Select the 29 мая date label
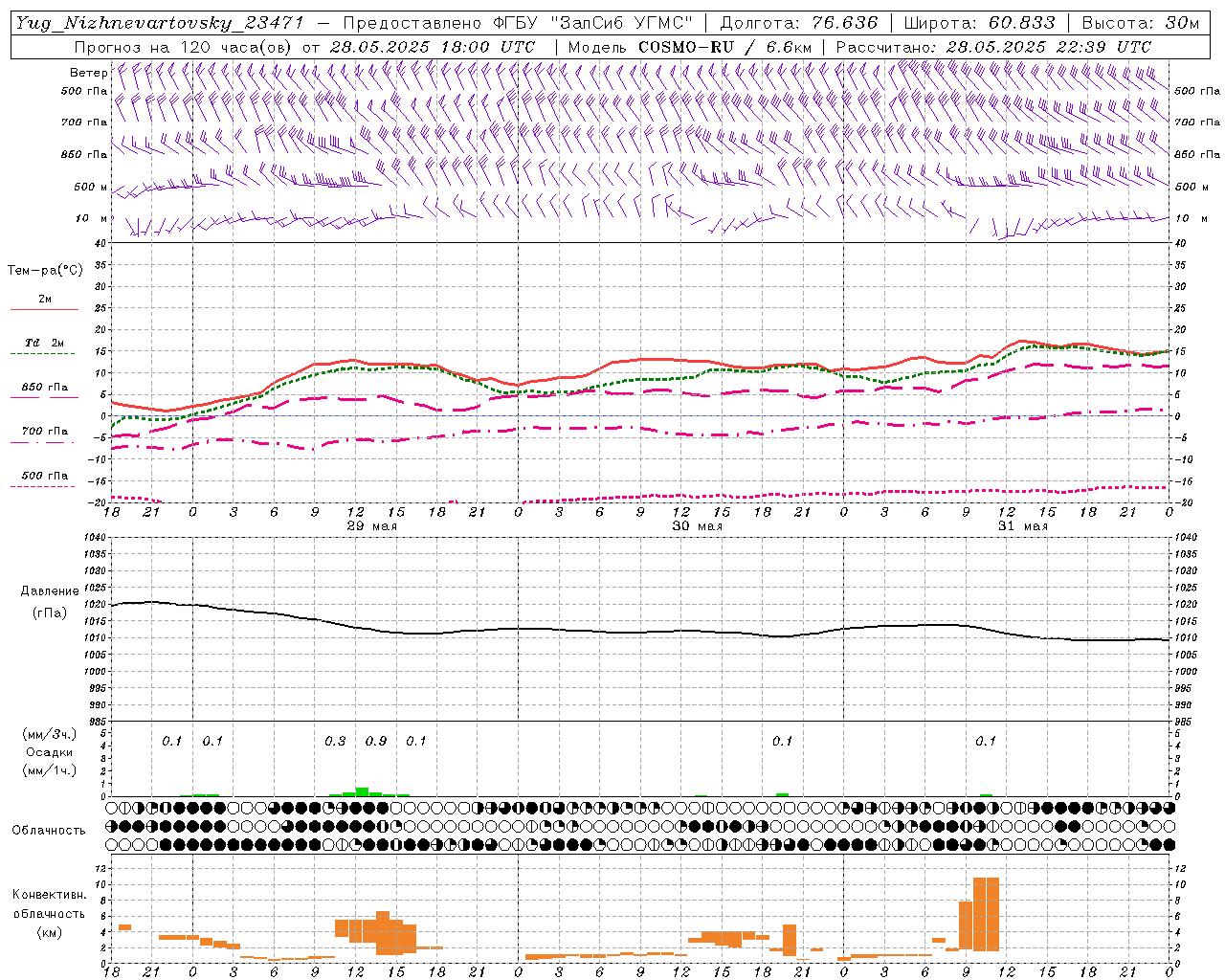The height and width of the screenshot is (980, 1225). pos(372,526)
